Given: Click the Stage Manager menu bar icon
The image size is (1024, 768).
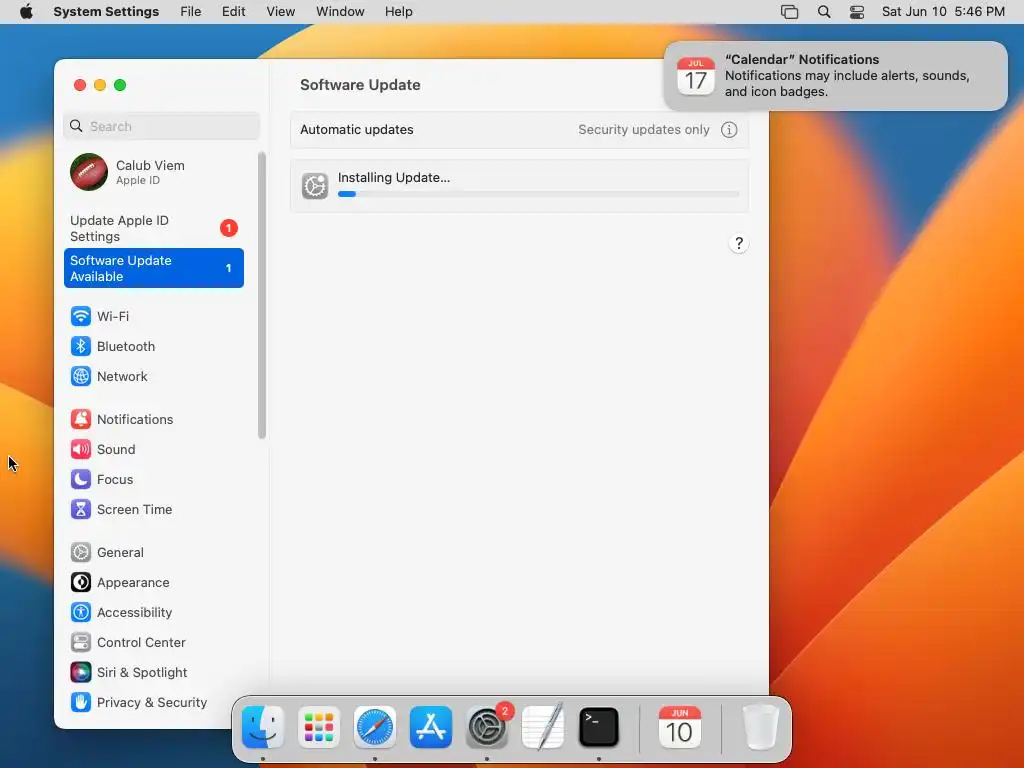Looking at the screenshot, I should point(790,12).
